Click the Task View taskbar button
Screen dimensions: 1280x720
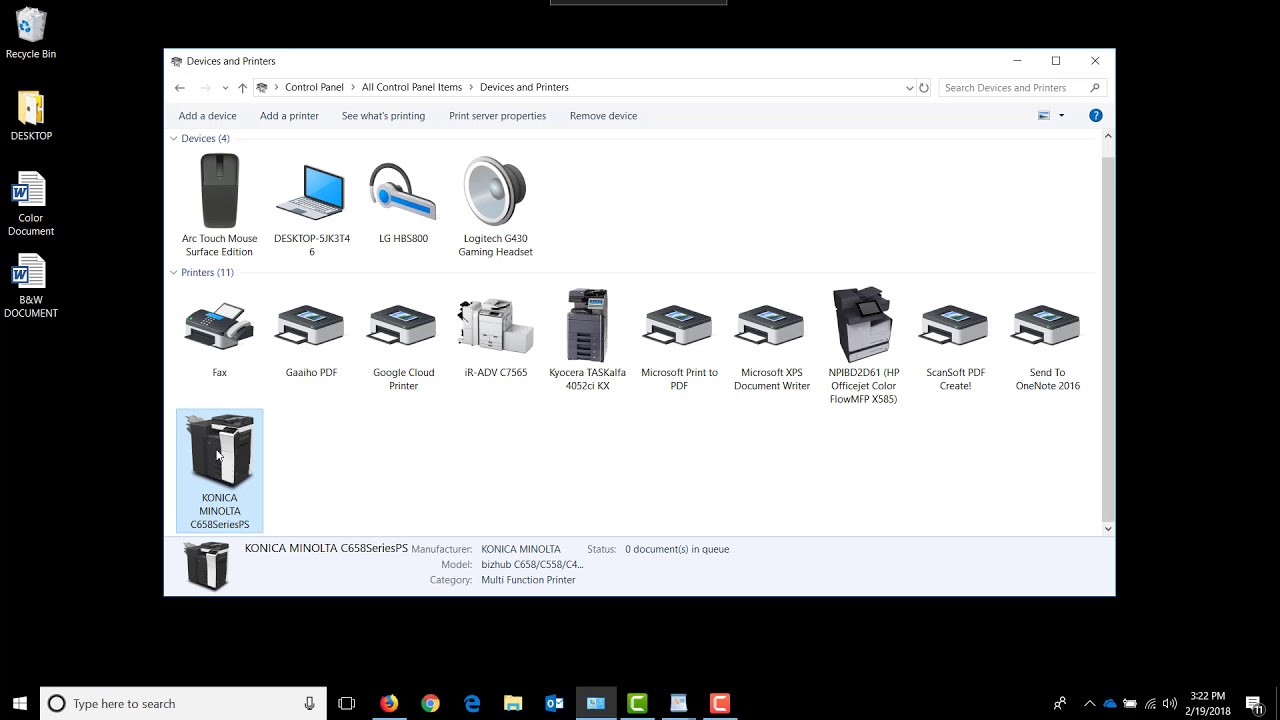(347, 704)
